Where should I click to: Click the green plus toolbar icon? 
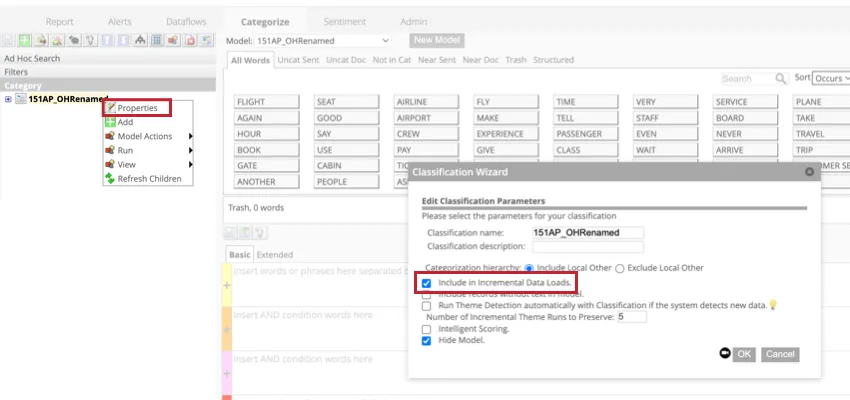pos(23,41)
